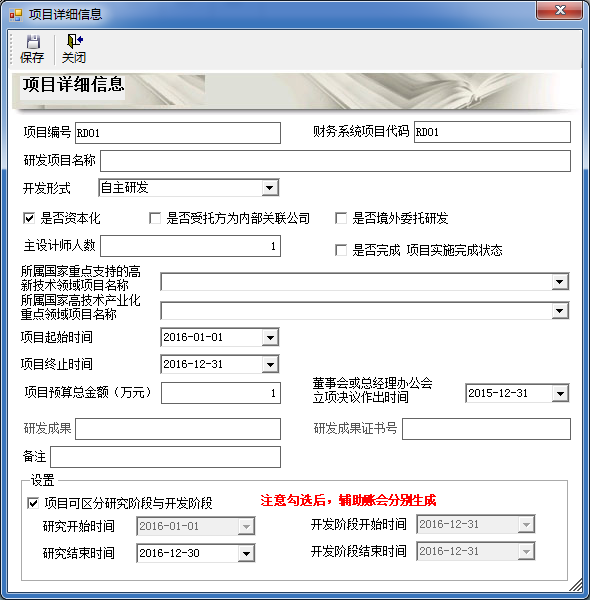Expand 所属国家重点支持的高新技术领域 dropdown
The image size is (590, 600).
pyautogui.click(x=560, y=282)
